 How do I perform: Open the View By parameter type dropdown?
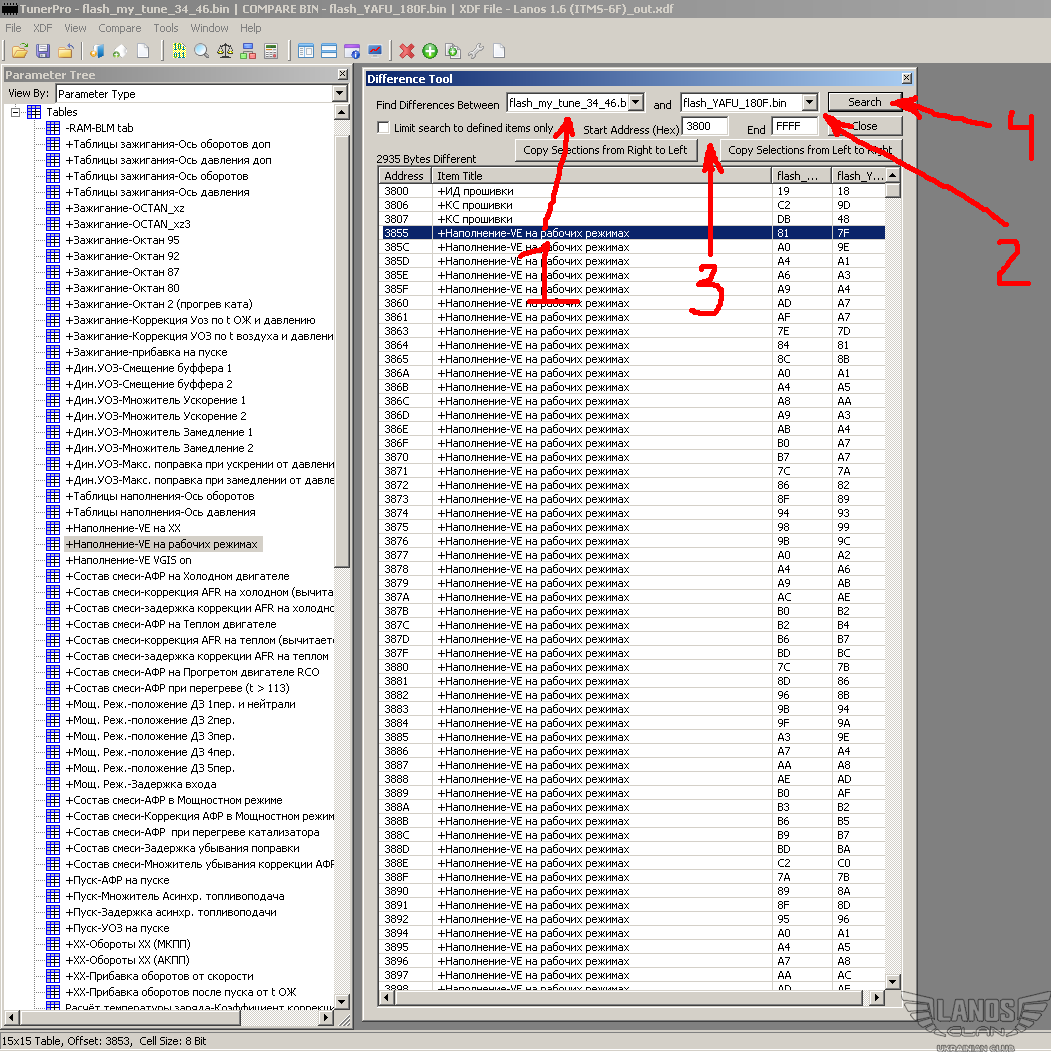click(339, 94)
